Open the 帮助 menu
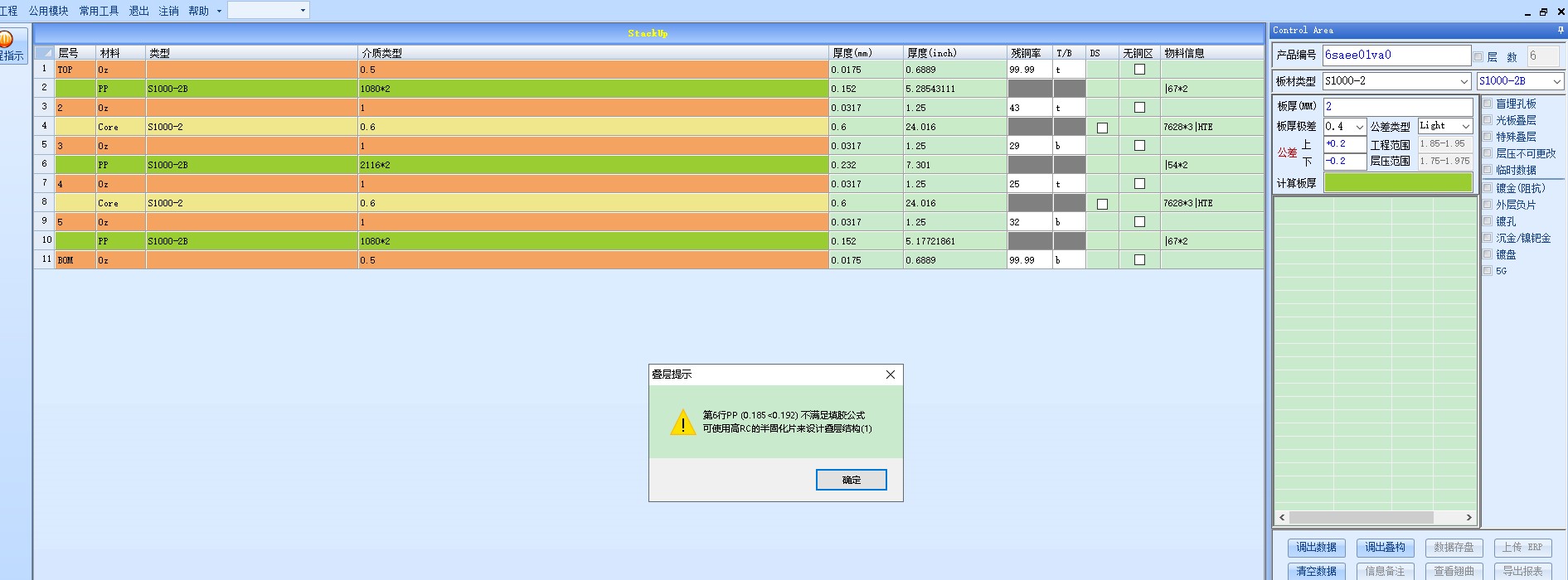The width and height of the screenshot is (1568, 580). 198,11
